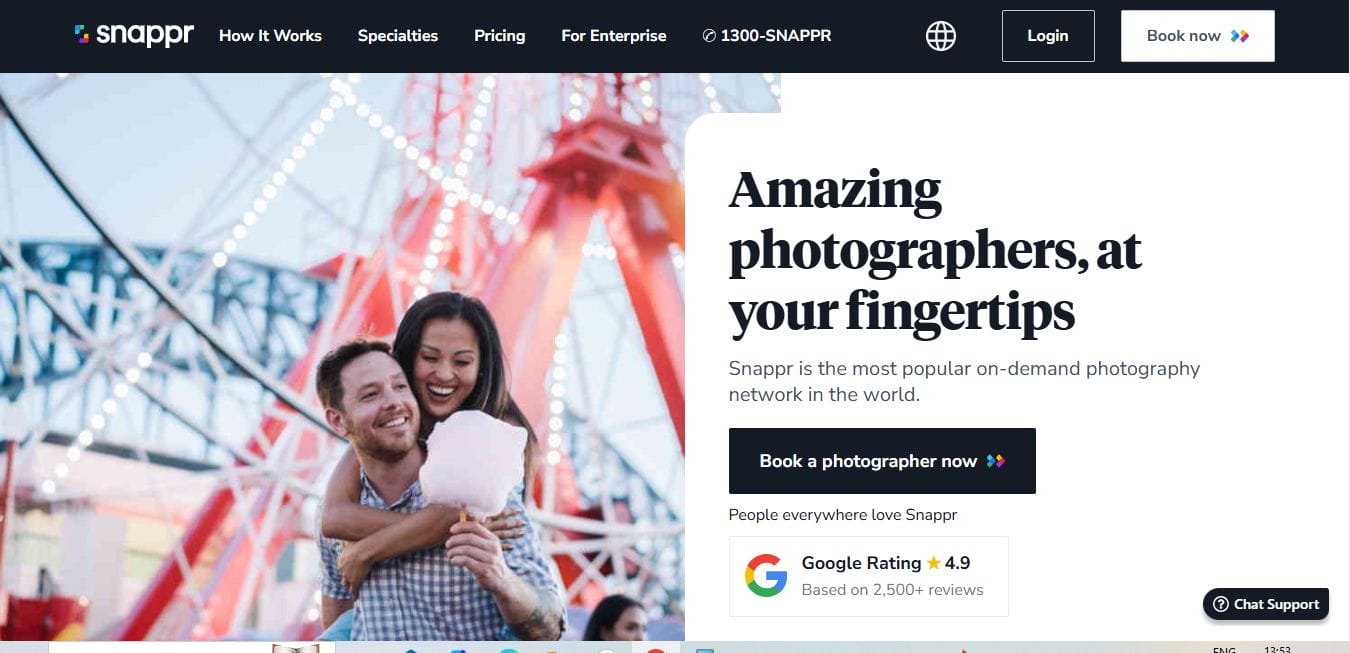1350x653 pixels.
Task: Click the star icon next to 4.9
Action: (x=933, y=563)
